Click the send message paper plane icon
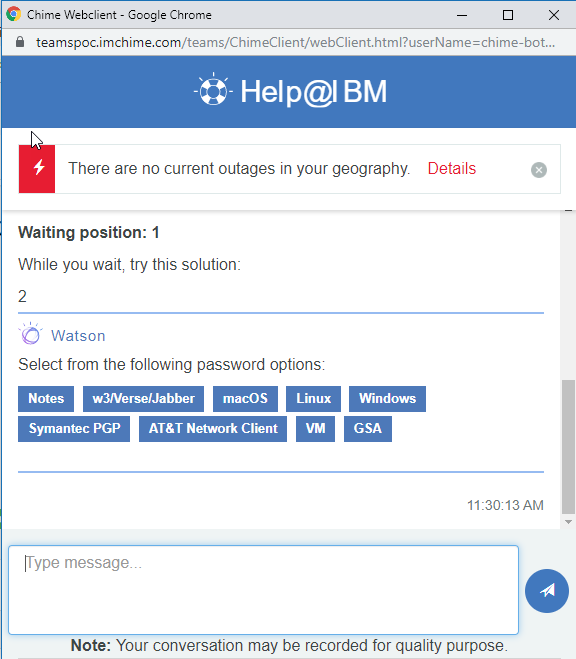Viewport: 576px width, 659px height. [547, 590]
